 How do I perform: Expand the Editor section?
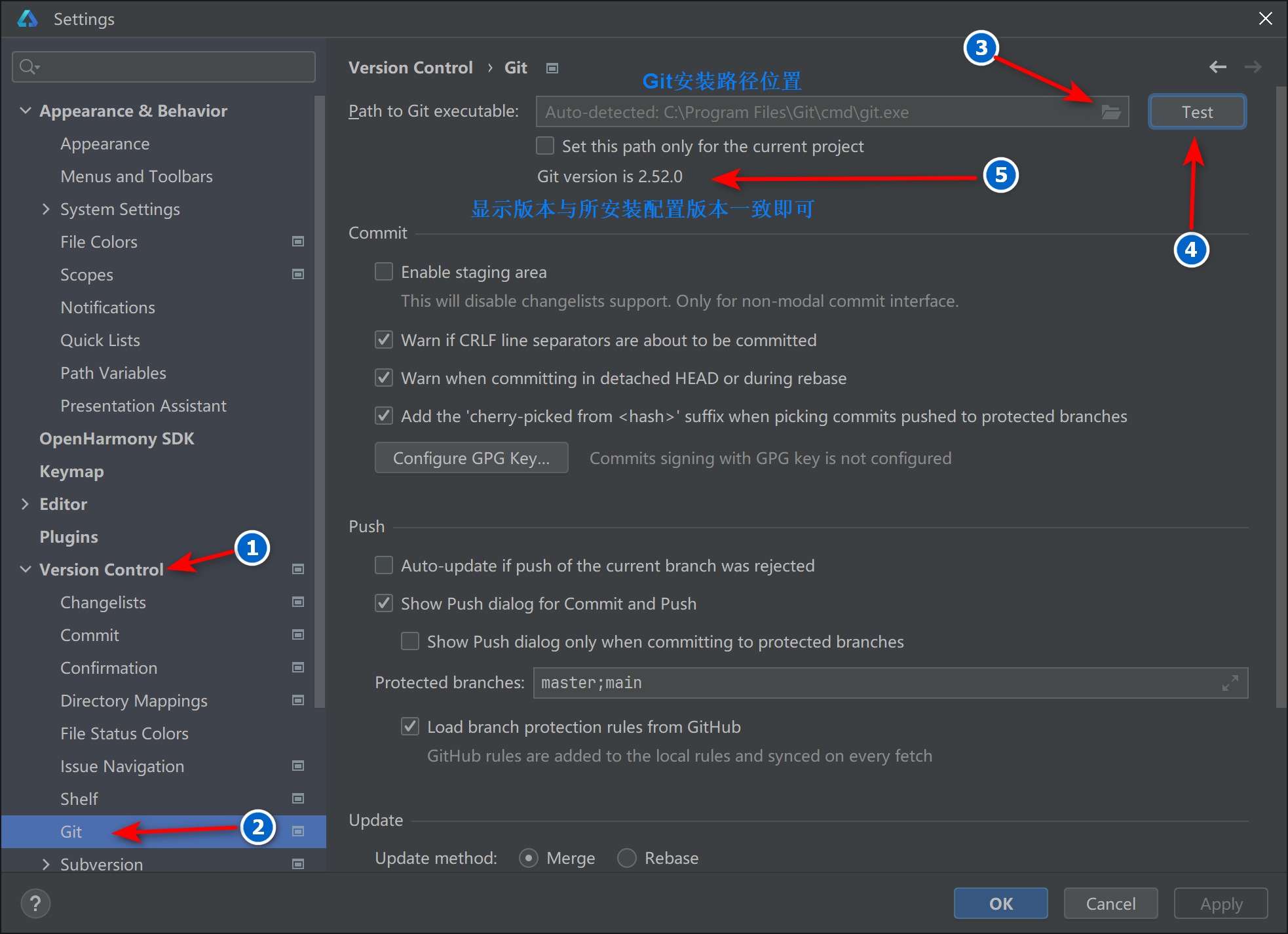[26, 503]
